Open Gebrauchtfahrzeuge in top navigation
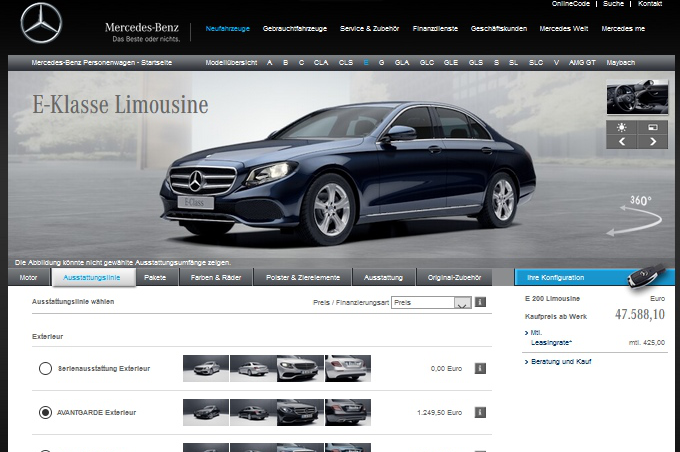 [x=295, y=29]
